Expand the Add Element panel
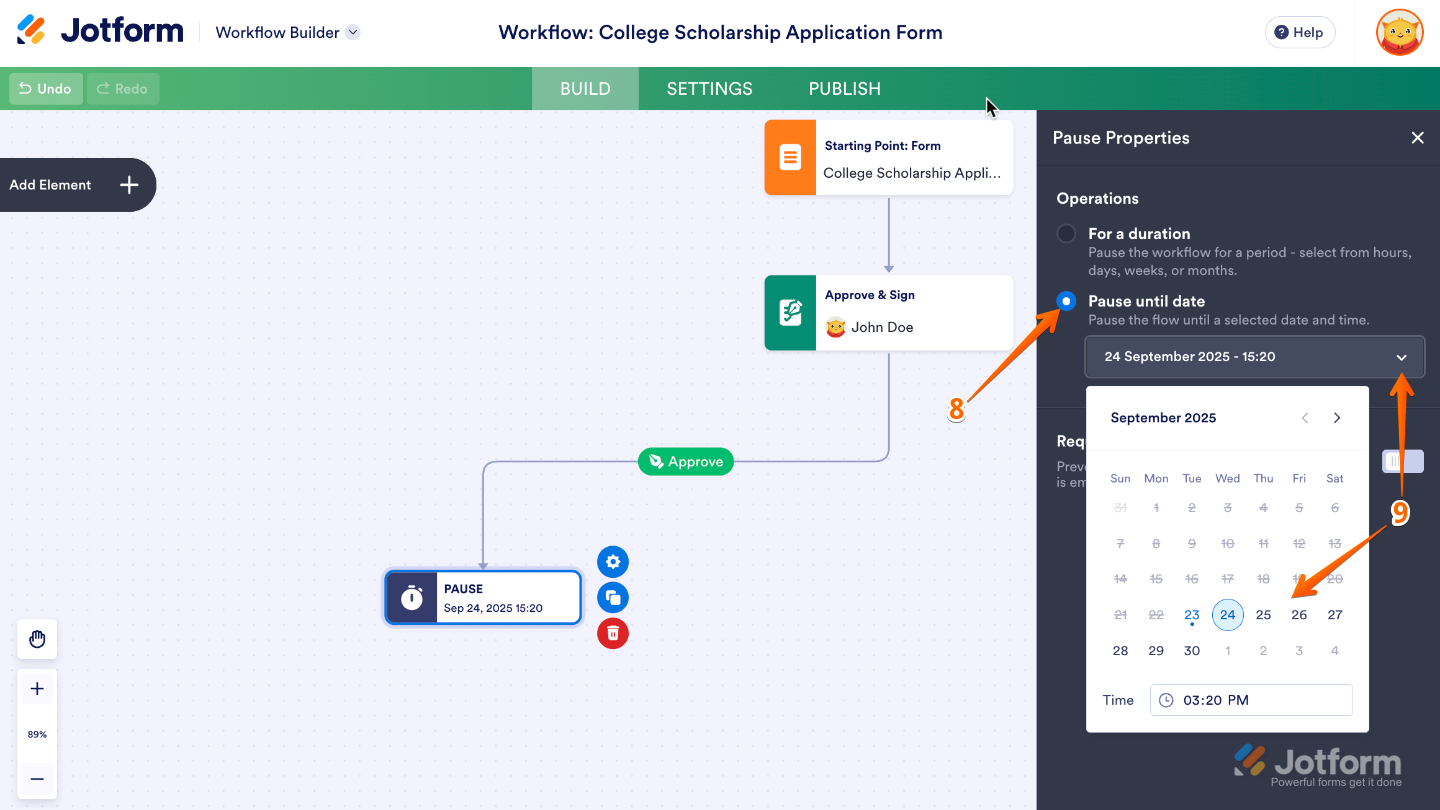Viewport: 1440px width, 810px height. pyautogui.click(x=129, y=185)
